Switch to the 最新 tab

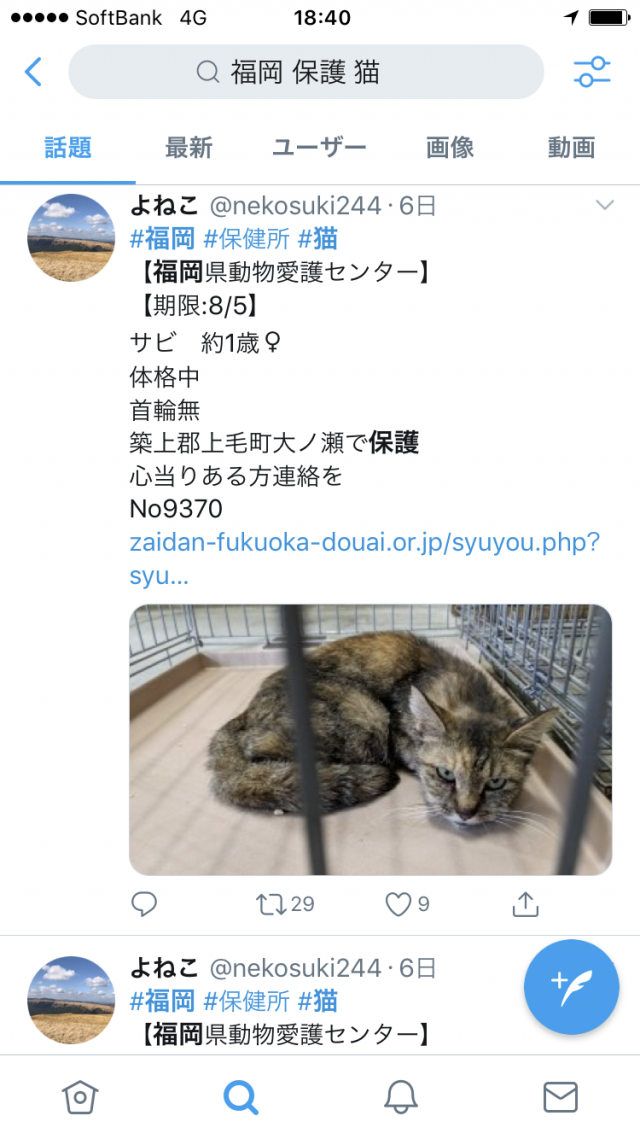189,147
